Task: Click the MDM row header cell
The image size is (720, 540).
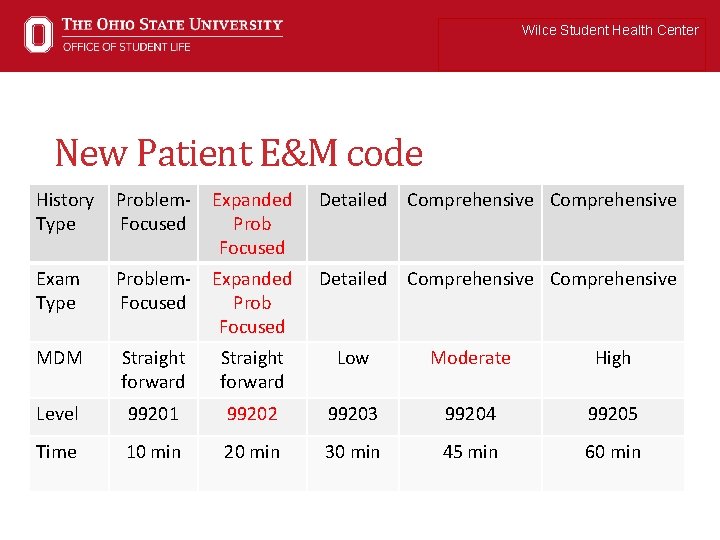Action: (x=69, y=370)
